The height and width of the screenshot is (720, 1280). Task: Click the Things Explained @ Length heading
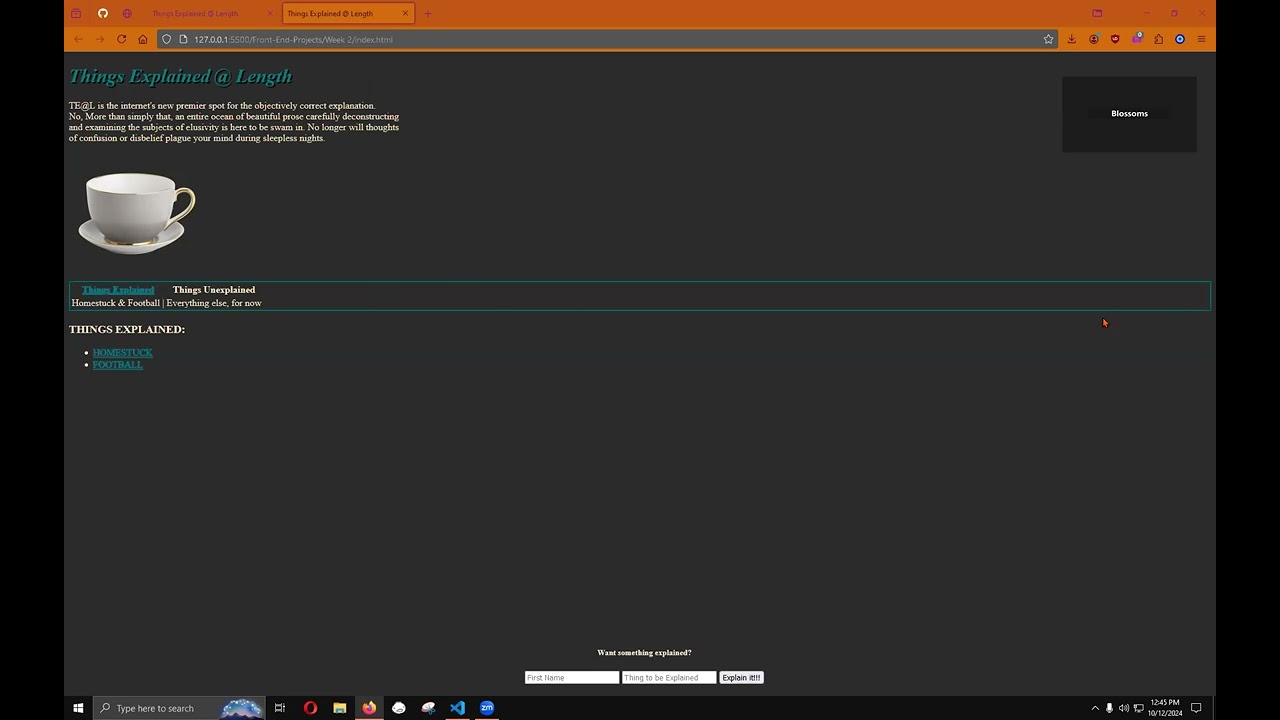180,76
